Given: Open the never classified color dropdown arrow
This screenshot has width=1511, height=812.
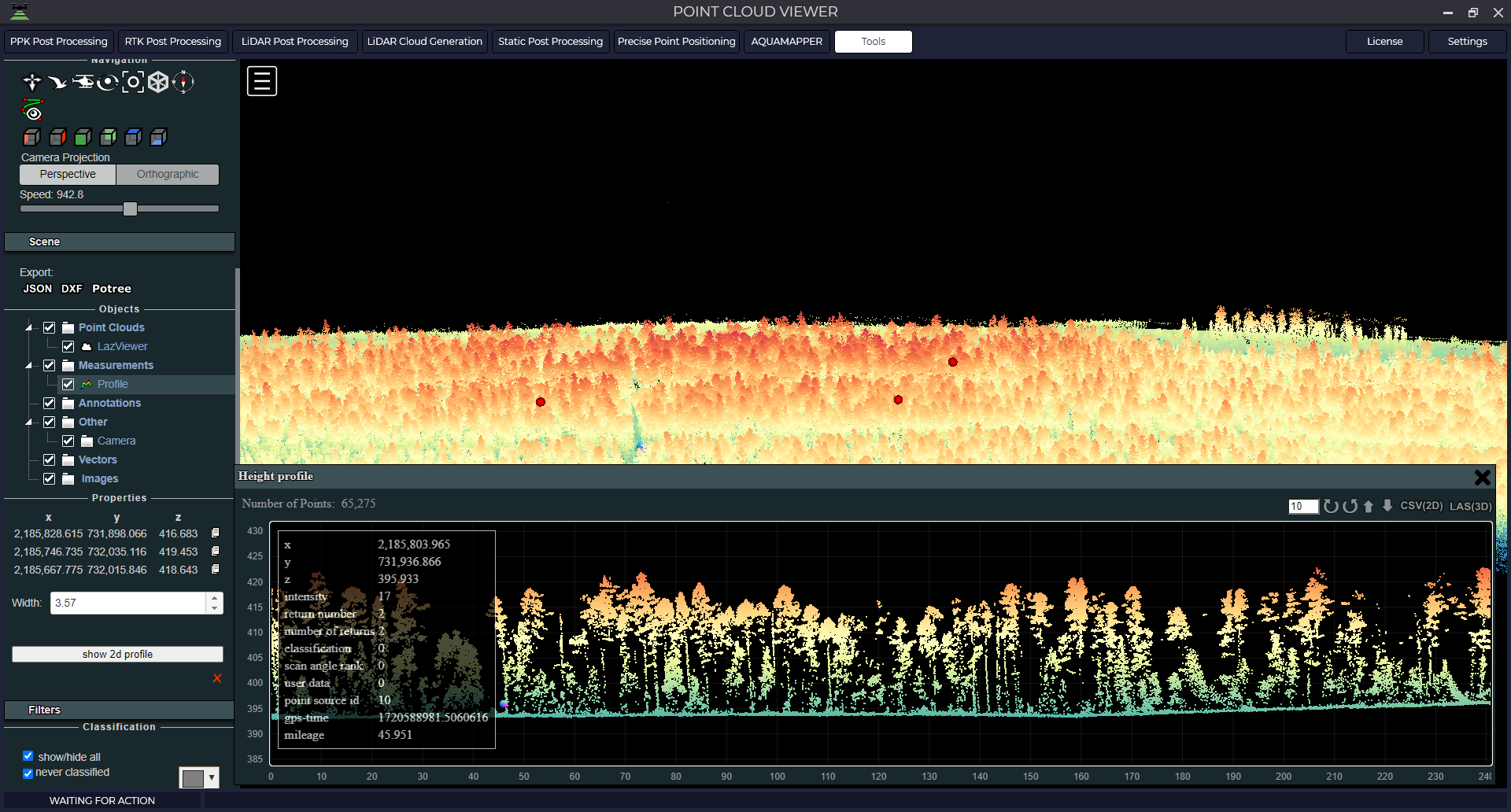Looking at the screenshot, I should pyautogui.click(x=212, y=778).
